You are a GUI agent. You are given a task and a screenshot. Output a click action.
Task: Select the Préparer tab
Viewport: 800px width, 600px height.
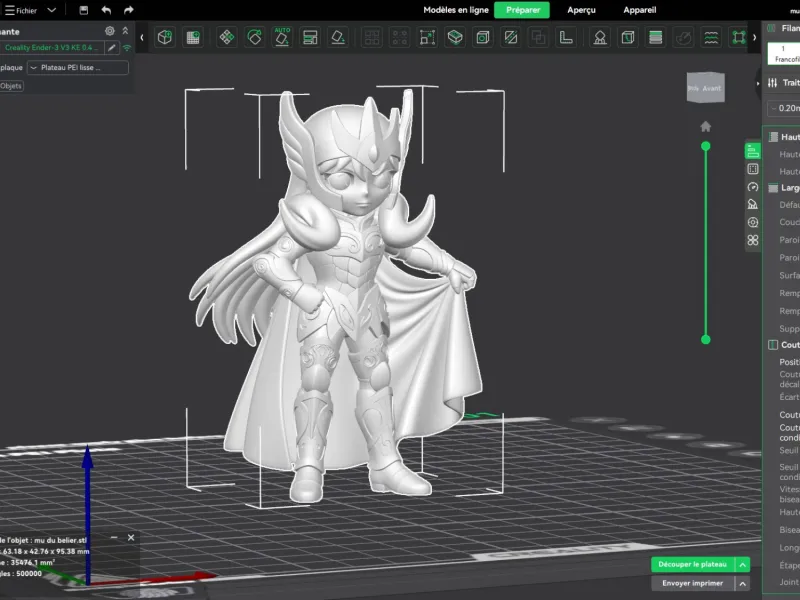tap(522, 10)
